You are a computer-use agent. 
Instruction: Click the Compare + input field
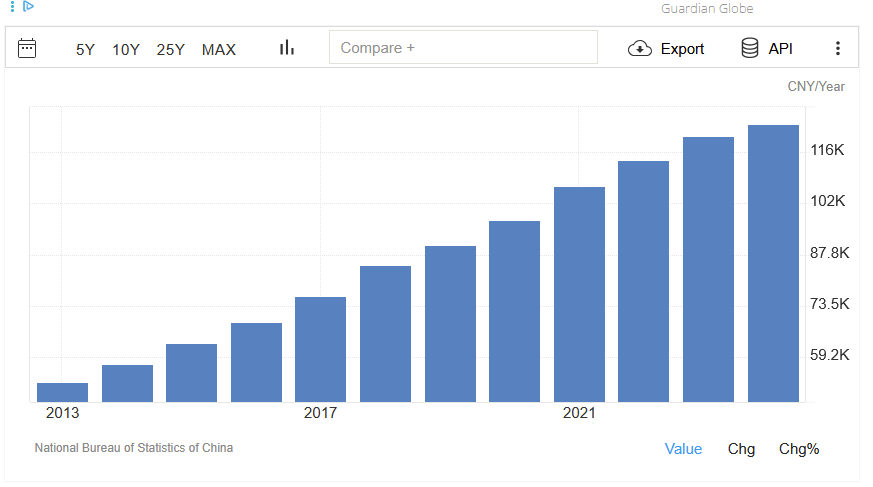pyautogui.click(x=463, y=47)
